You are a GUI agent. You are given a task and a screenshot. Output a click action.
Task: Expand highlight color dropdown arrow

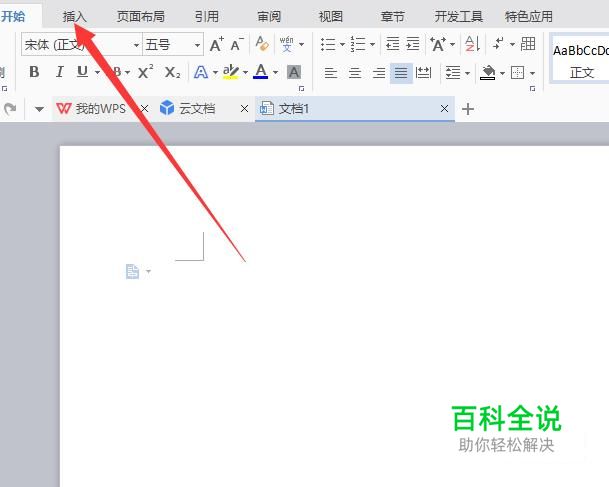245,73
